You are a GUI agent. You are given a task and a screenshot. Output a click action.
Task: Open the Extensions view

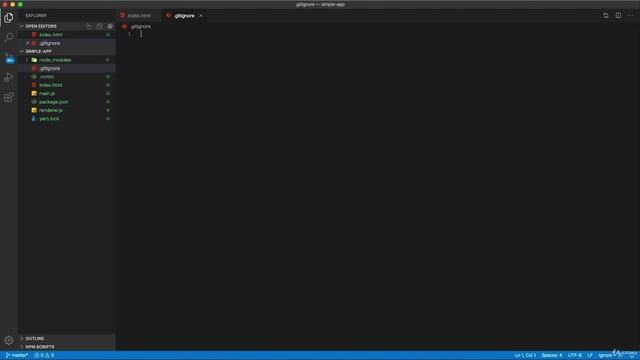pyautogui.click(x=9, y=97)
